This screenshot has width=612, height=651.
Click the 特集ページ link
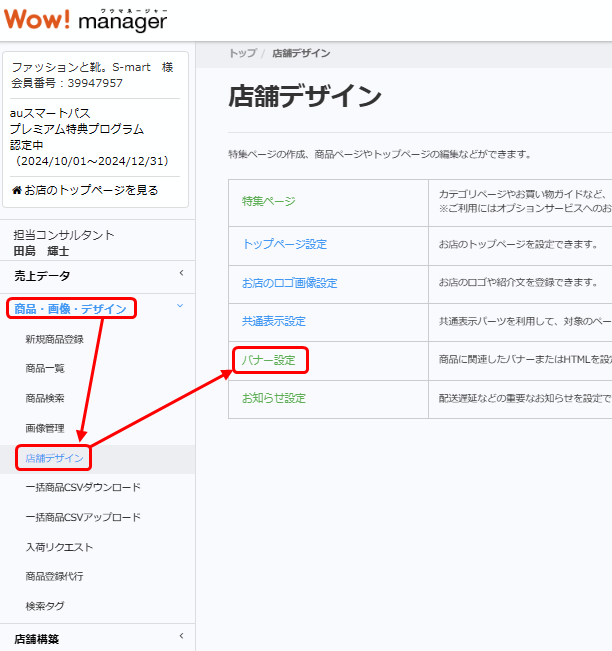268,202
